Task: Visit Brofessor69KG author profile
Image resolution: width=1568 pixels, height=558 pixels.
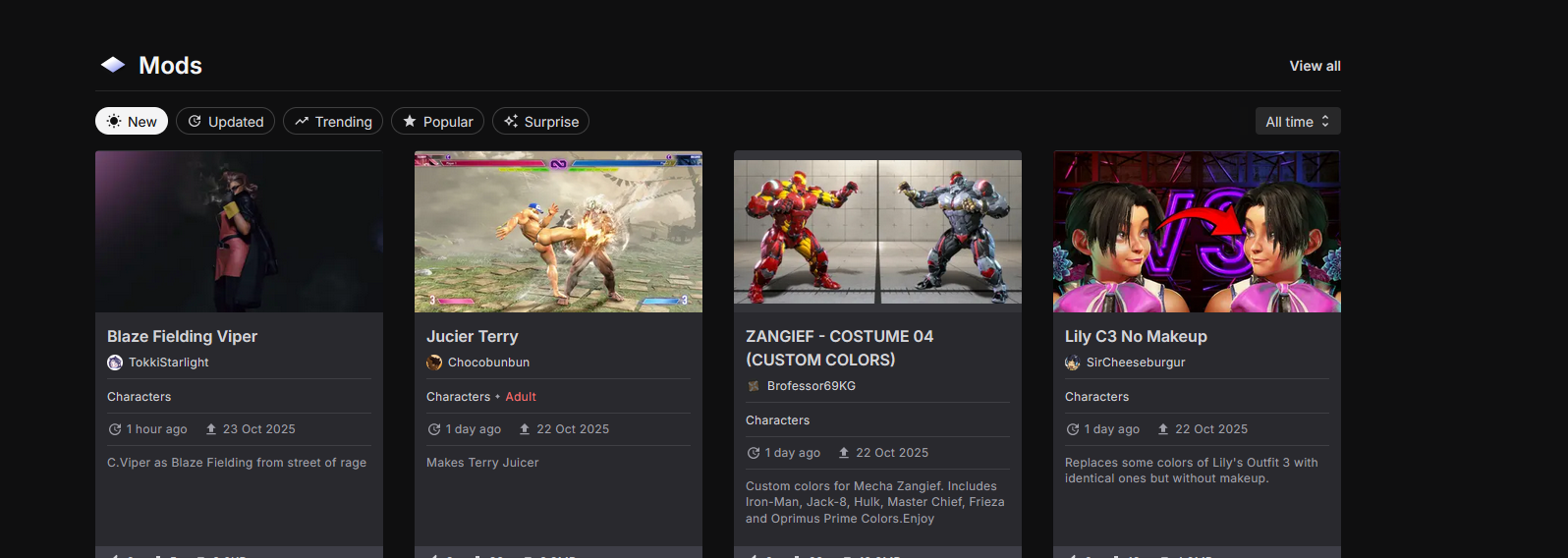Action: (x=812, y=386)
